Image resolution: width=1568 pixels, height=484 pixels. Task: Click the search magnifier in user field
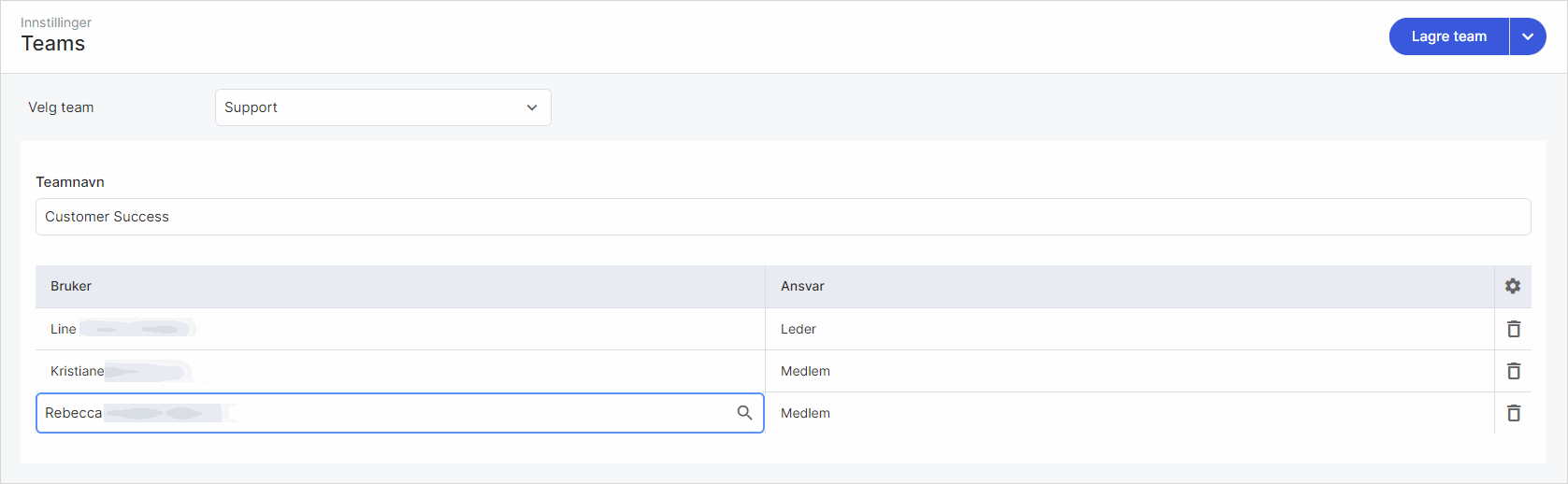pyautogui.click(x=744, y=413)
